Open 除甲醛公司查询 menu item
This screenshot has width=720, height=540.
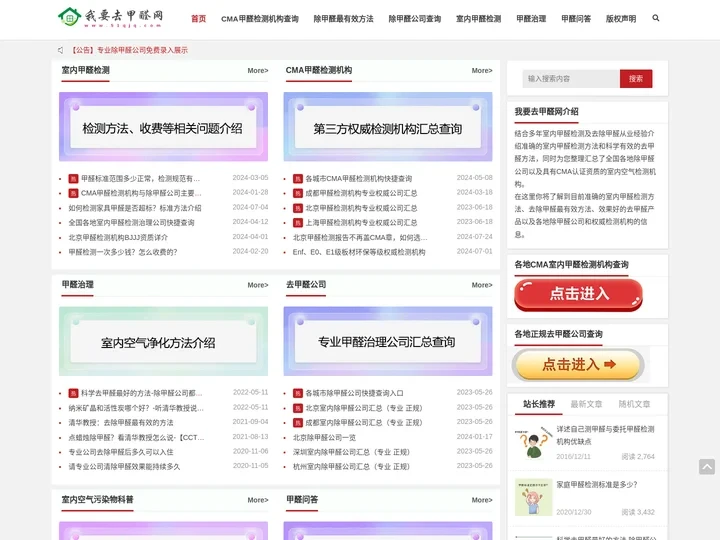click(x=415, y=19)
